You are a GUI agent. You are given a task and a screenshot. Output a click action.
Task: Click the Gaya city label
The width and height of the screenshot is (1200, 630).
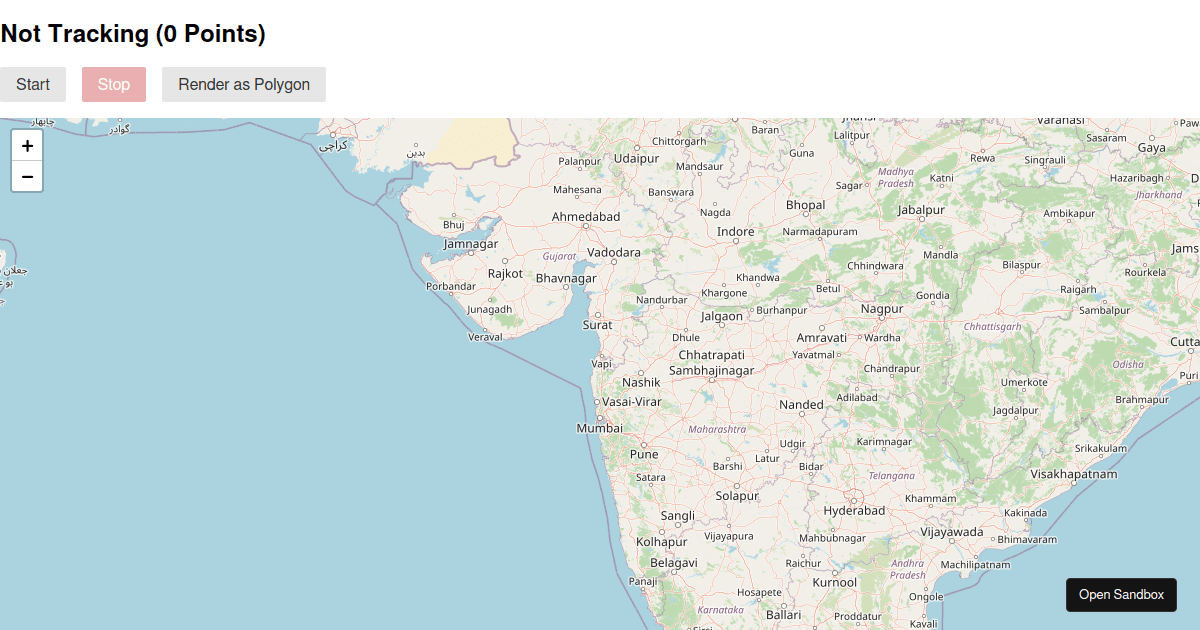tap(1152, 148)
